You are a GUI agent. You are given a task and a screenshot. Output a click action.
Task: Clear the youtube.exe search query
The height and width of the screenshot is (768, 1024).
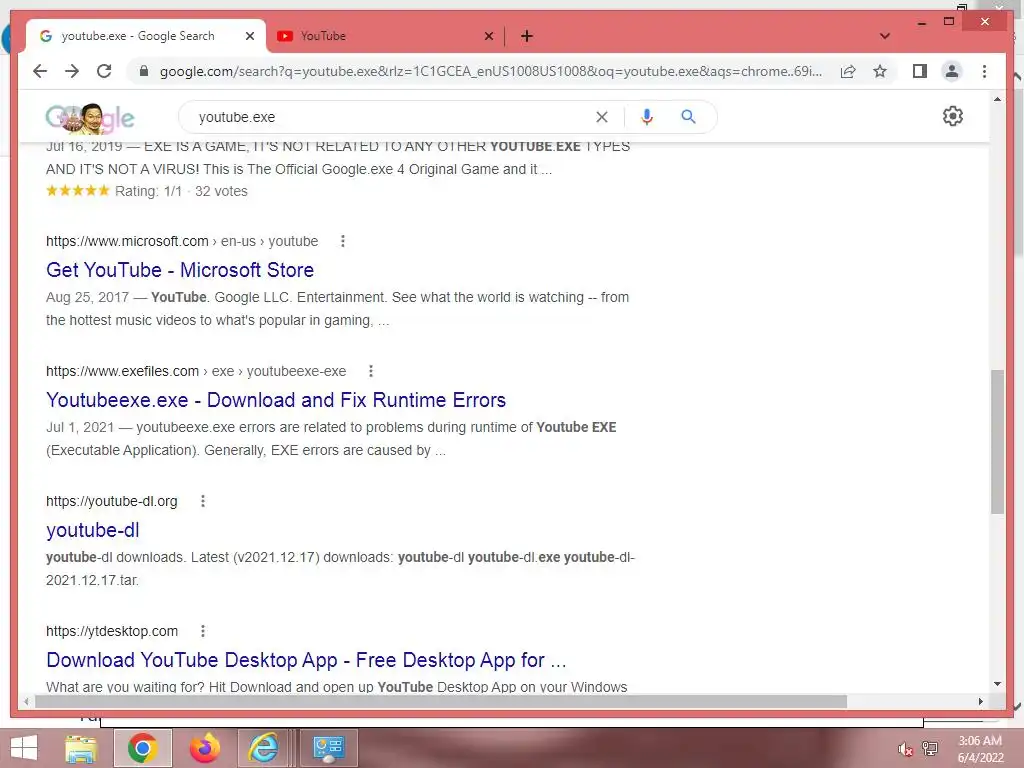pos(601,117)
